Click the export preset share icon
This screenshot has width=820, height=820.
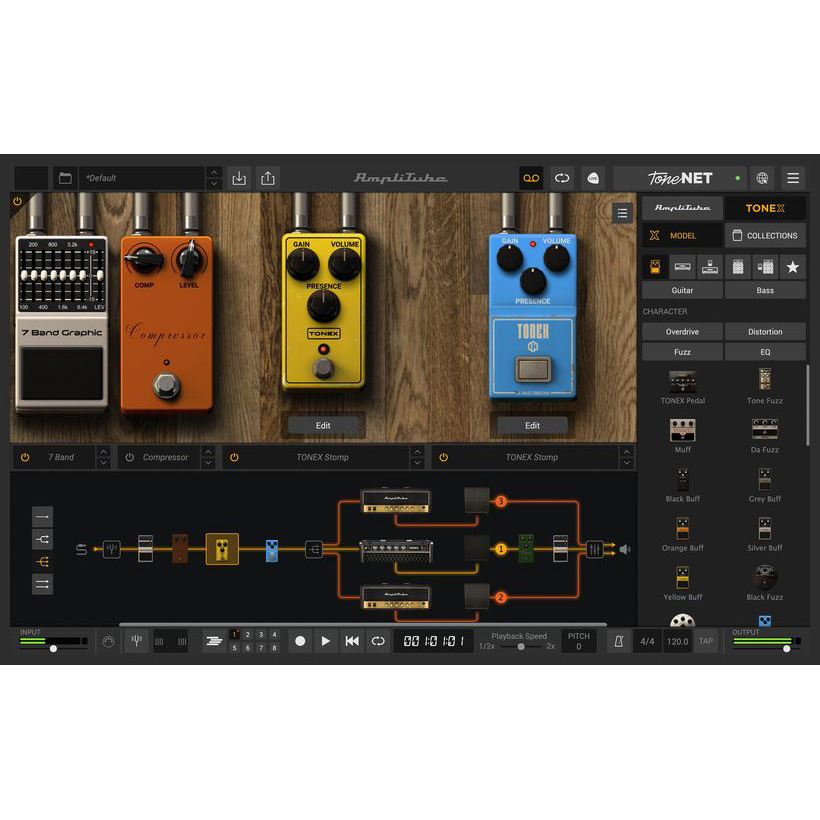[x=268, y=178]
